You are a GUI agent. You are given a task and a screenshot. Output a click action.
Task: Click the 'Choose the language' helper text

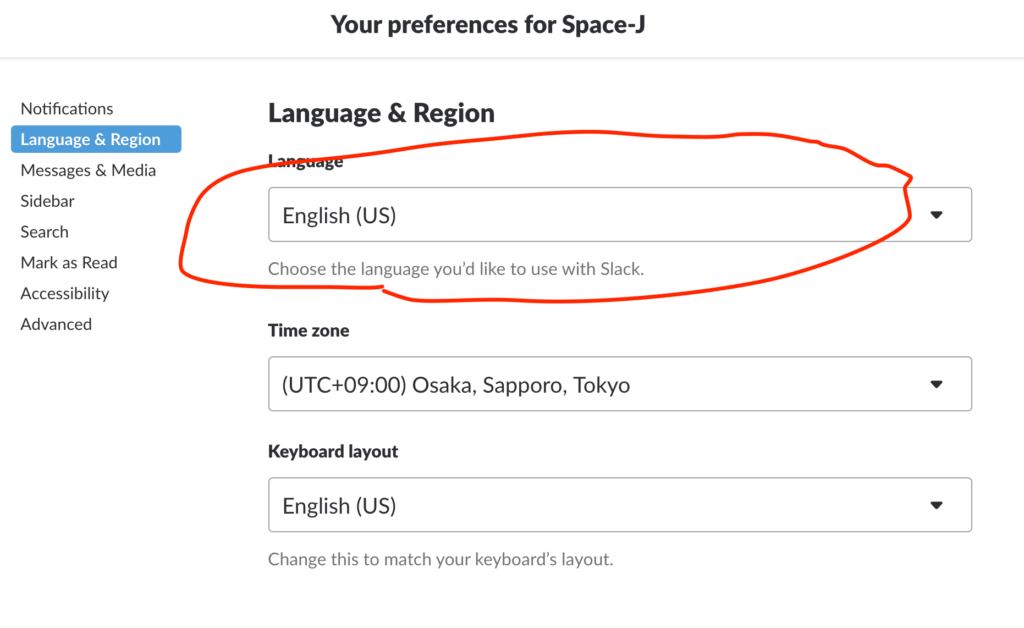tap(456, 269)
